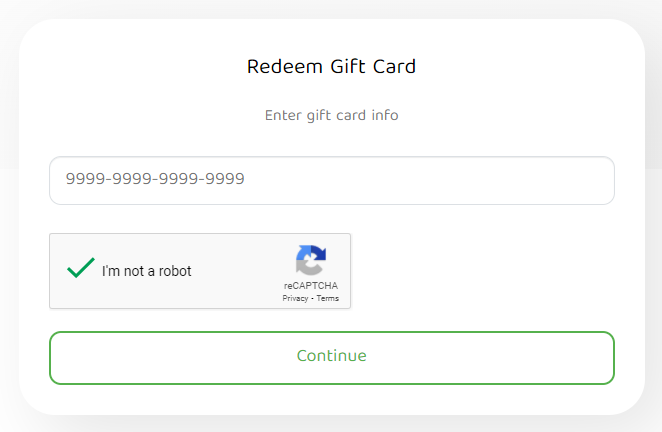View Terms of service from the captcha
The image size is (662, 432).
coord(328,298)
